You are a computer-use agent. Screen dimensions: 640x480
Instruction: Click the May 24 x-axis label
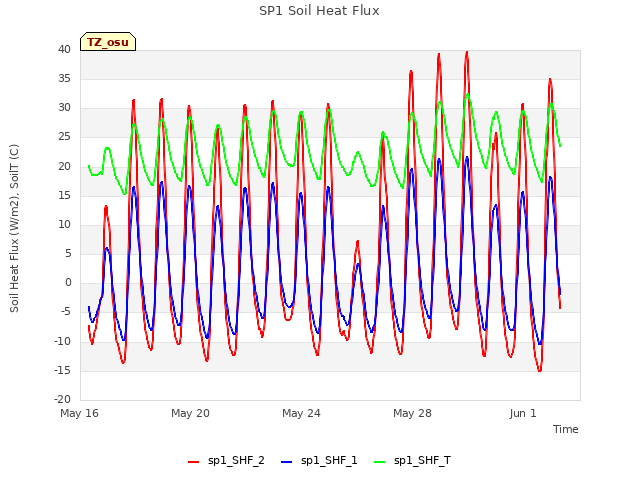301,413
